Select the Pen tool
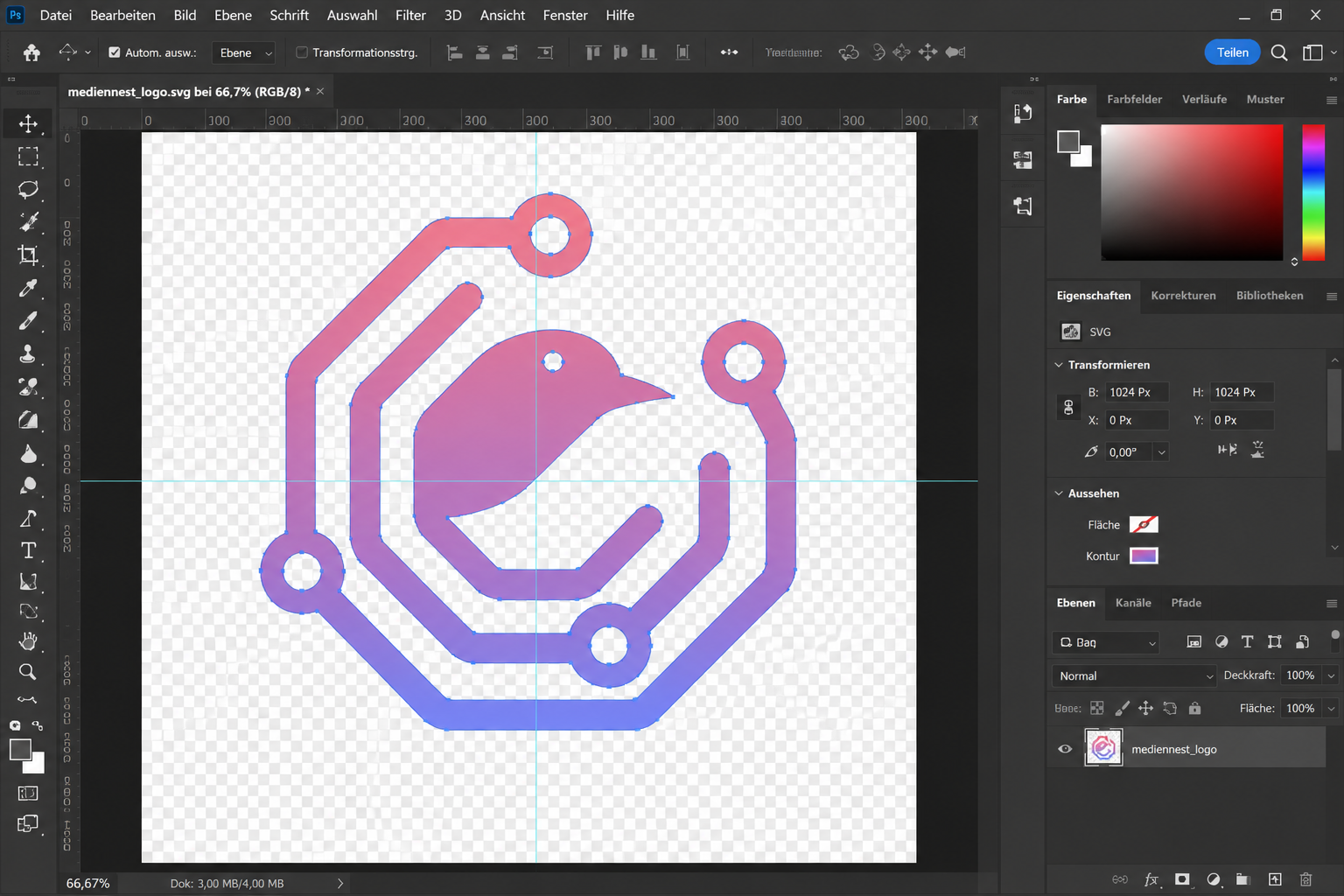The image size is (1344, 896). coord(28,518)
